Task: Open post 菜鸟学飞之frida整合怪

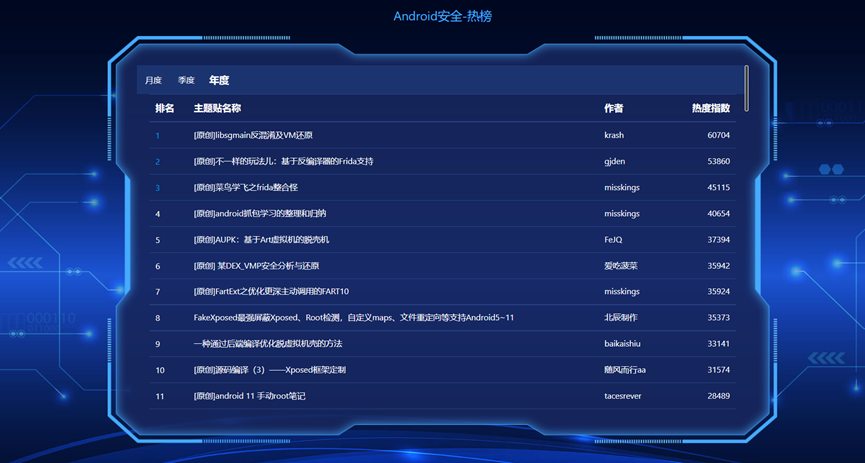Action: [245, 188]
